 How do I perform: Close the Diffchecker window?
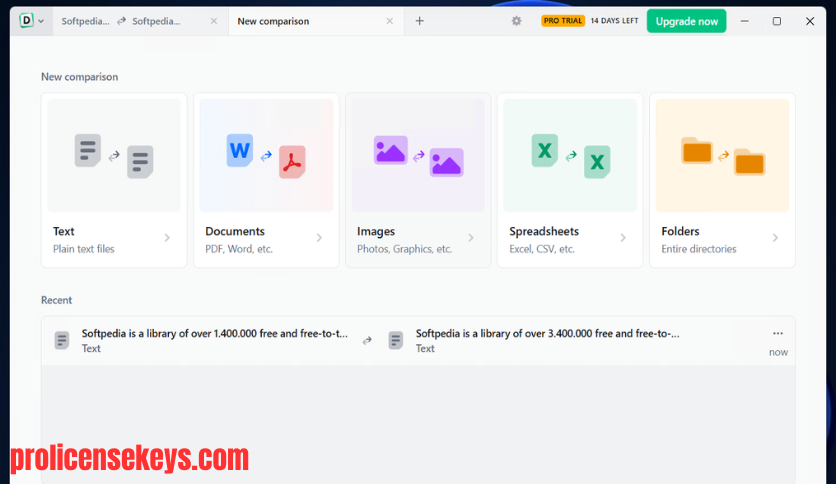[810, 21]
